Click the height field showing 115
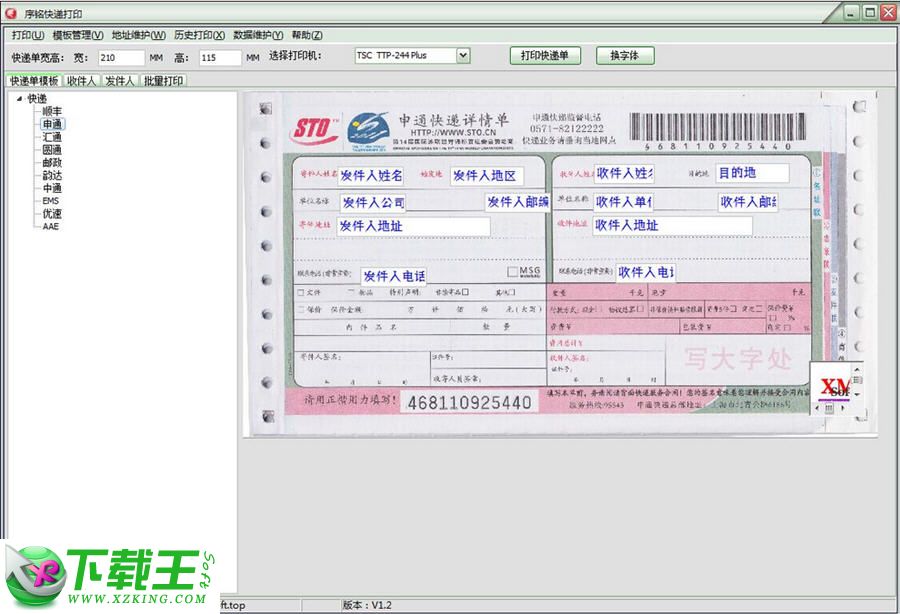The width and height of the screenshot is (900, 614). pos(220,57)
